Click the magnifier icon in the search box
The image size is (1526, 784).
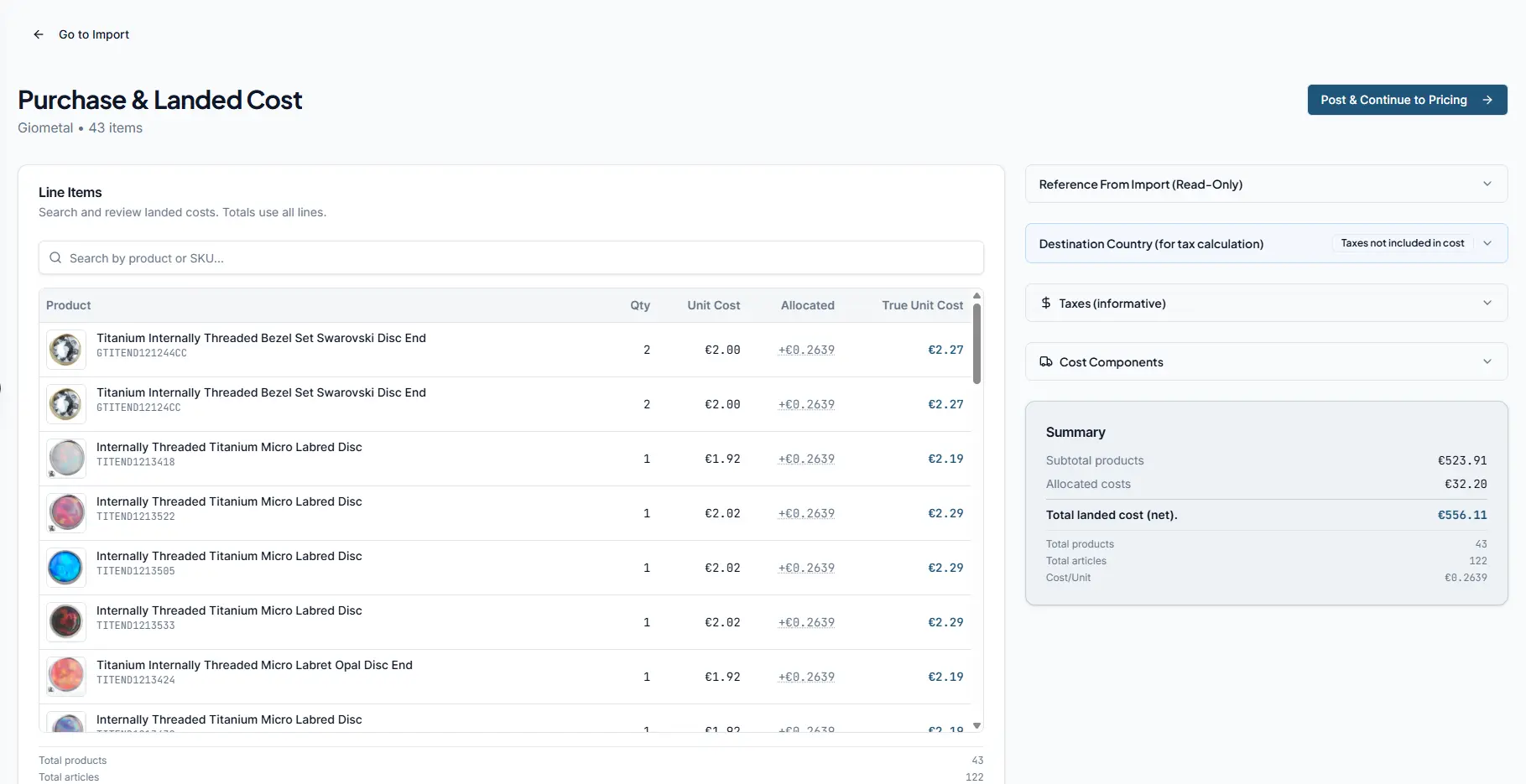(x=55, y=258)
